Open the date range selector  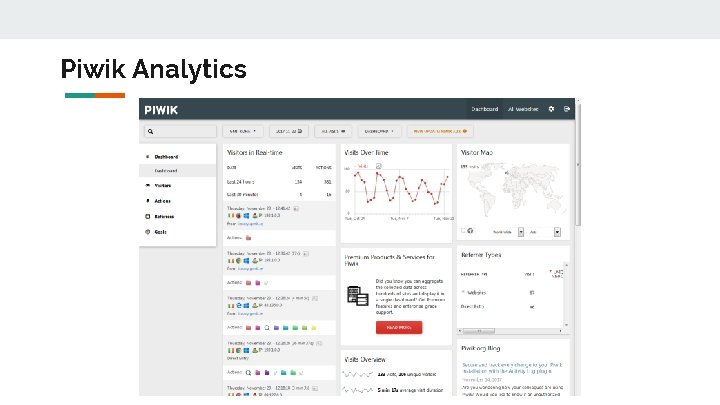click(x=289, y=131)
